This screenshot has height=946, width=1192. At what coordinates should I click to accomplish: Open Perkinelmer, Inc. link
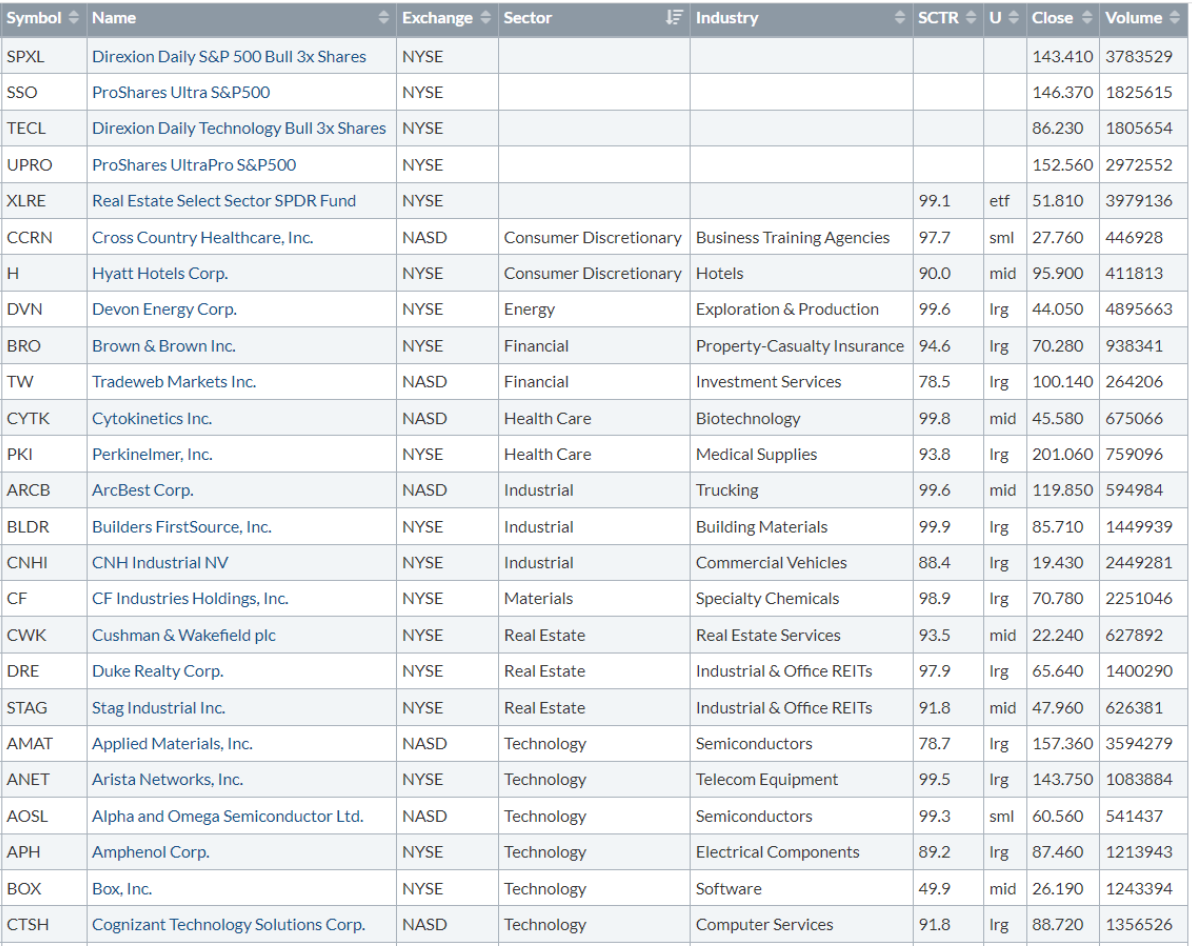click(x=152, y=454)
